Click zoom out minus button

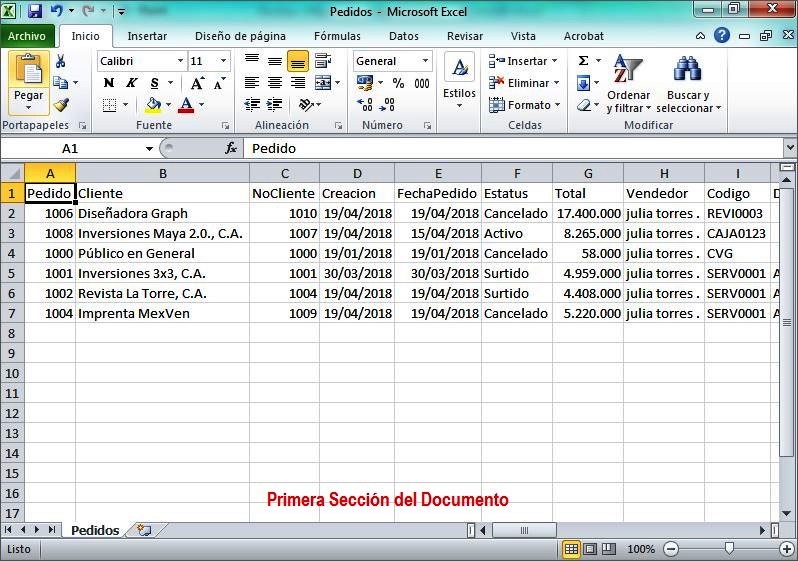point(671,549)
